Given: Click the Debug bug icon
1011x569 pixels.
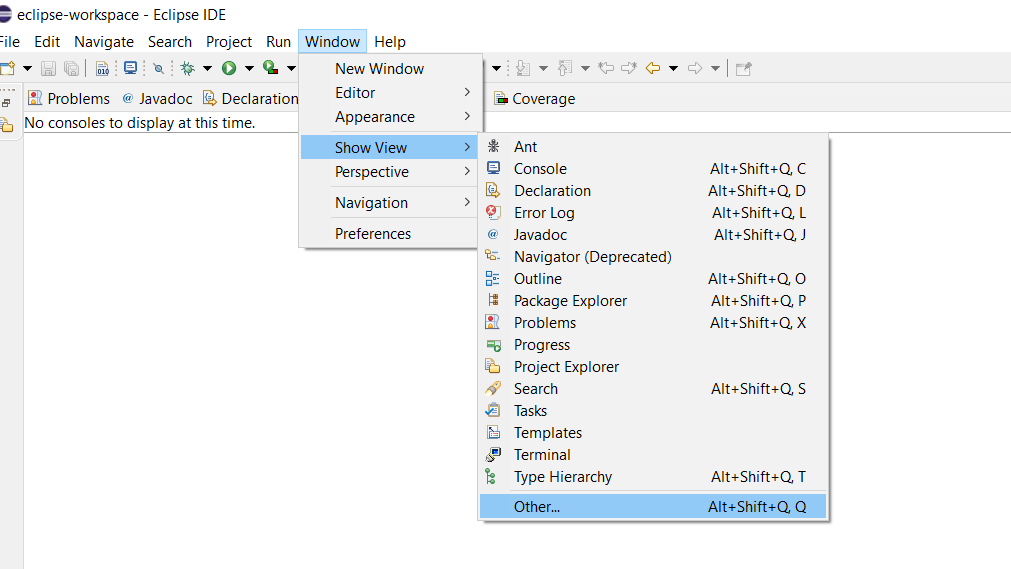Looking at the screenshot, I should pyautogui.click(x=188, y=68).
